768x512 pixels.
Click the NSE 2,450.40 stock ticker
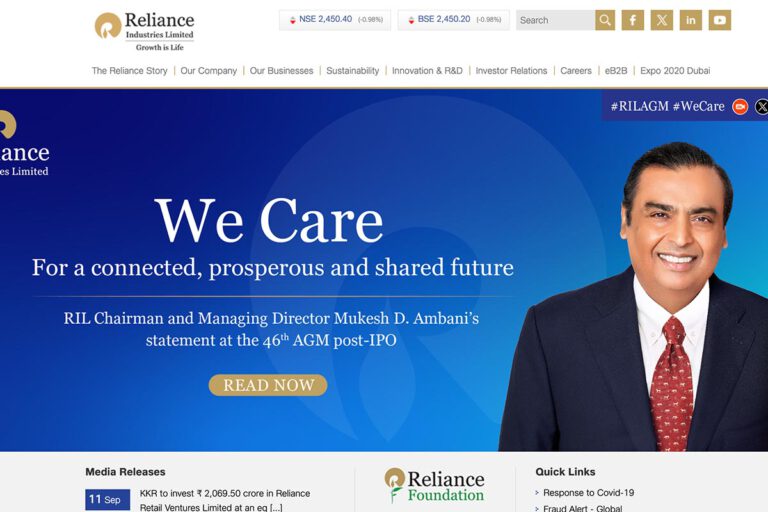point(335,20)
